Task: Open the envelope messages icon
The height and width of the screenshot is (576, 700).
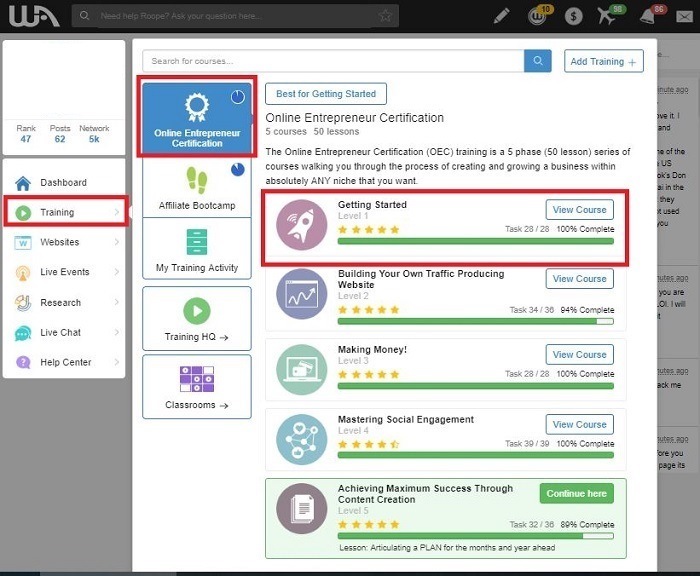Action: click(x=684, y=17)
